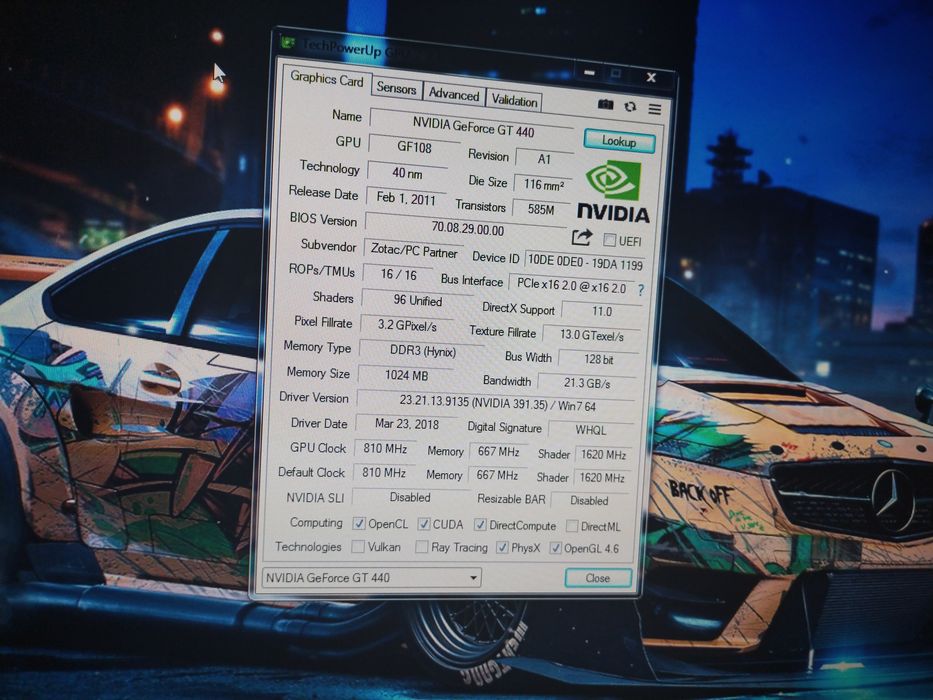933x700 pixels.
Task: Open the hamburger menu icon
Action: 655,109
